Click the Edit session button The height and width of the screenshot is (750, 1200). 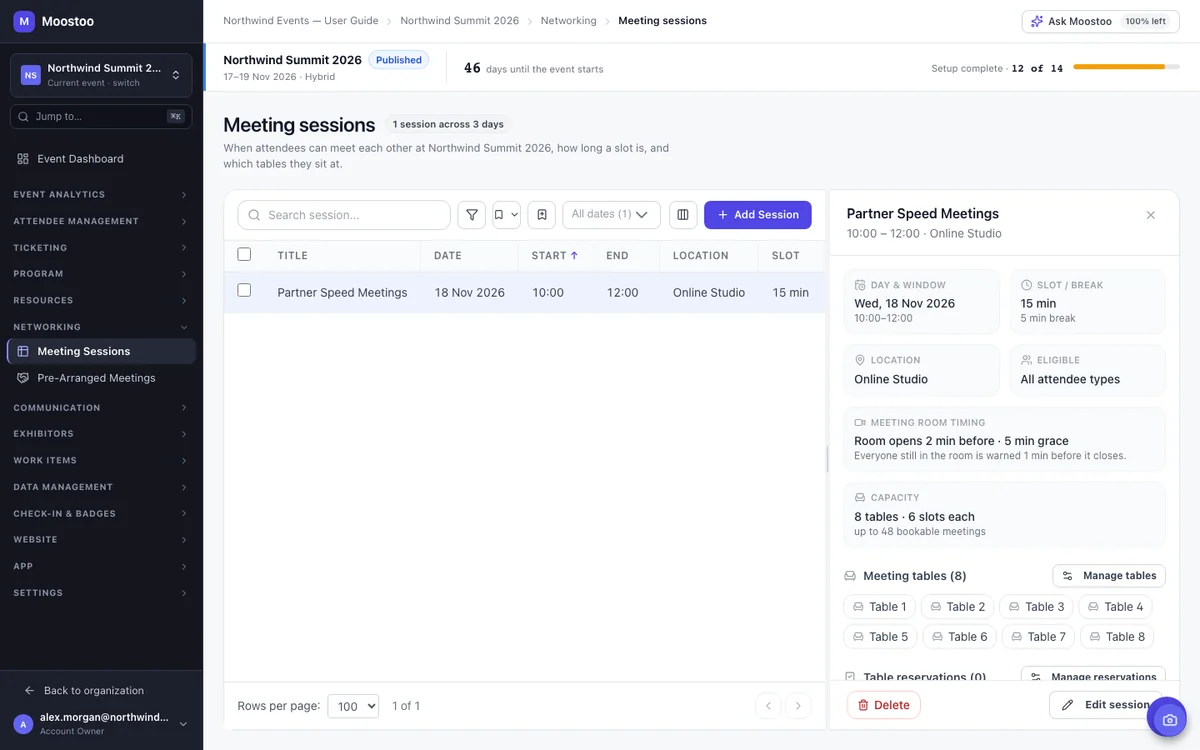[x=1106, y=705]
